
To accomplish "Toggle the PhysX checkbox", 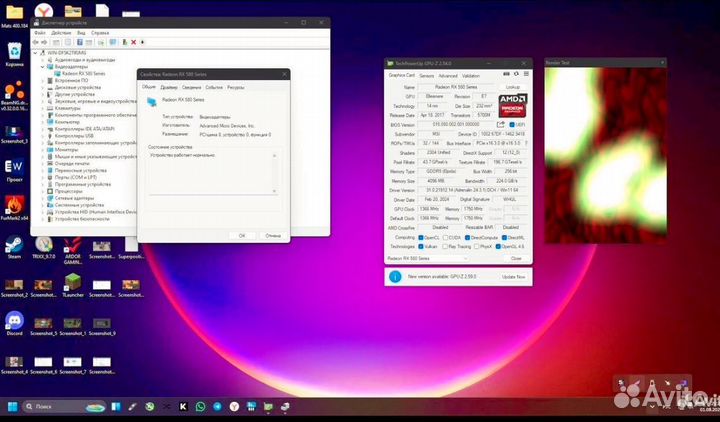I will pos(476,247).
